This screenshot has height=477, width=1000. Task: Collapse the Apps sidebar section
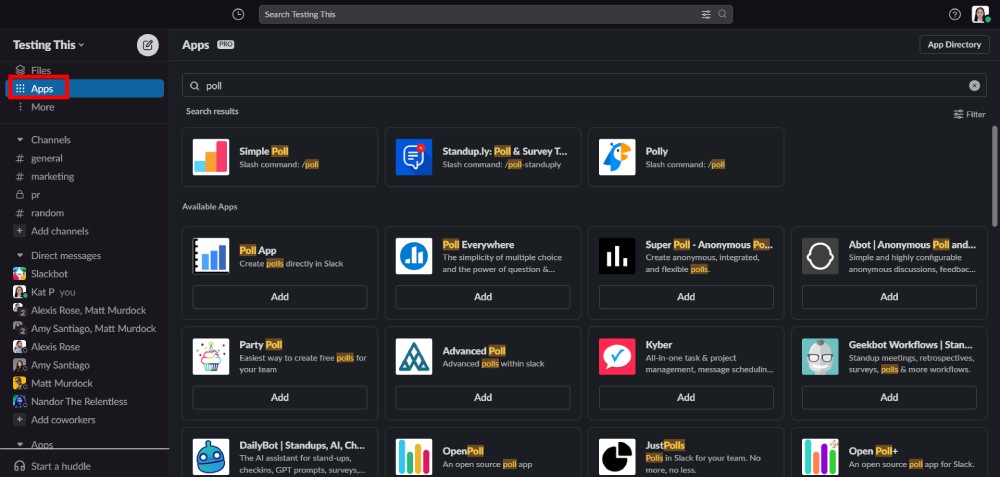[x=20, y=444]
